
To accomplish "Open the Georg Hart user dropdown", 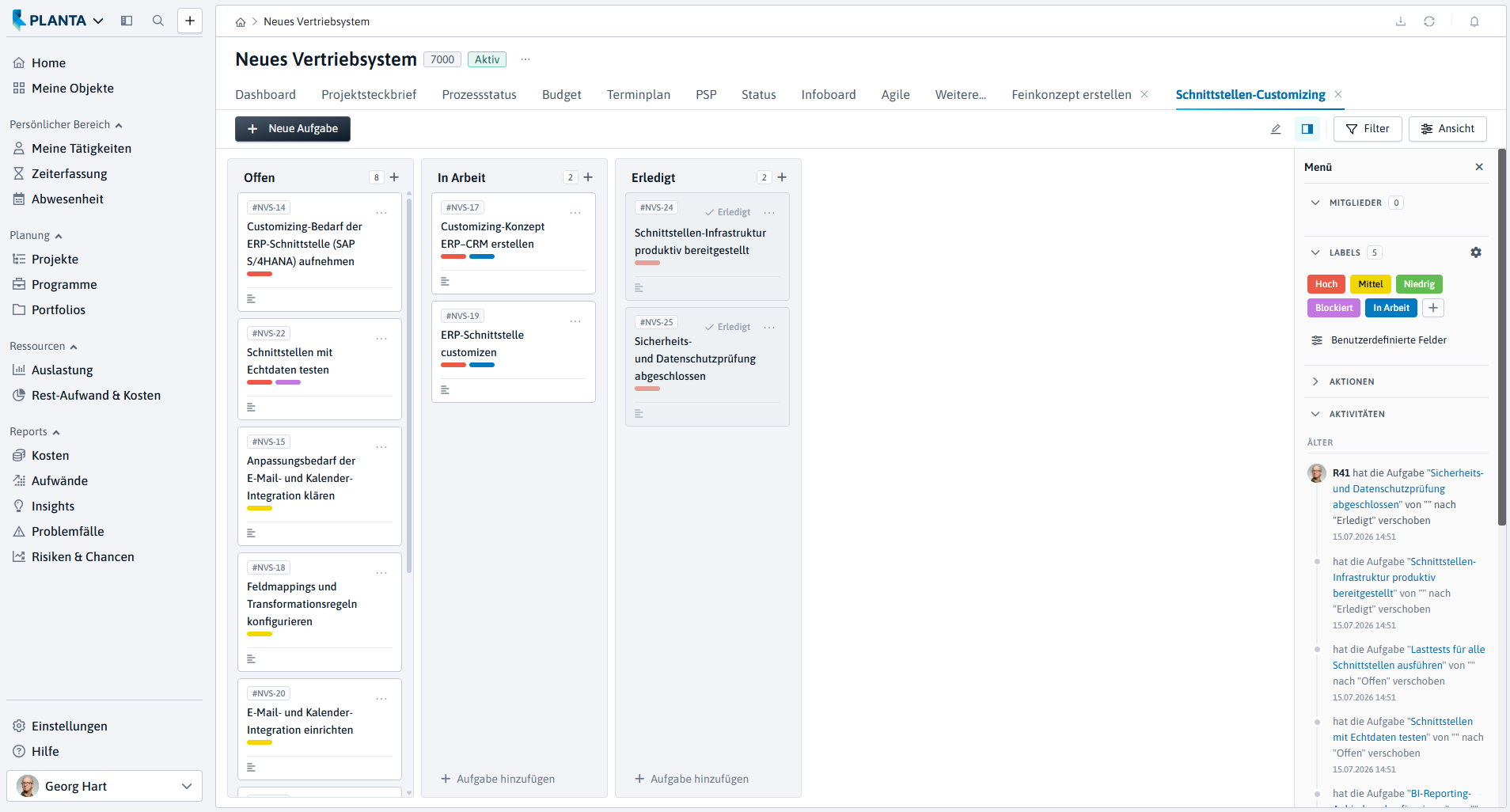I will pyautogui.click(x=104, y=786).
